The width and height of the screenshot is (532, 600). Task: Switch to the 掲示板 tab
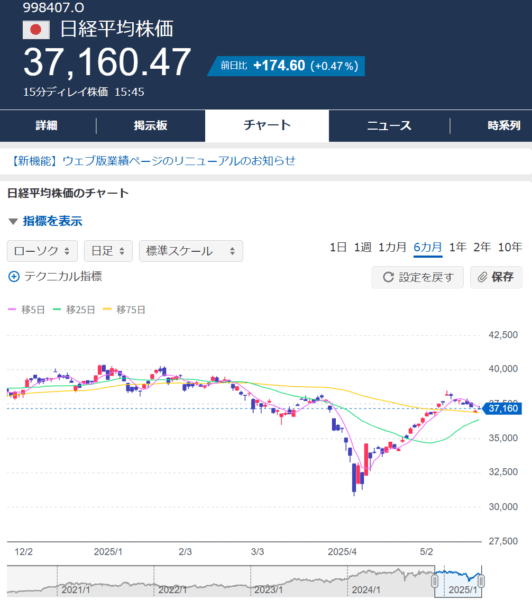150,126
